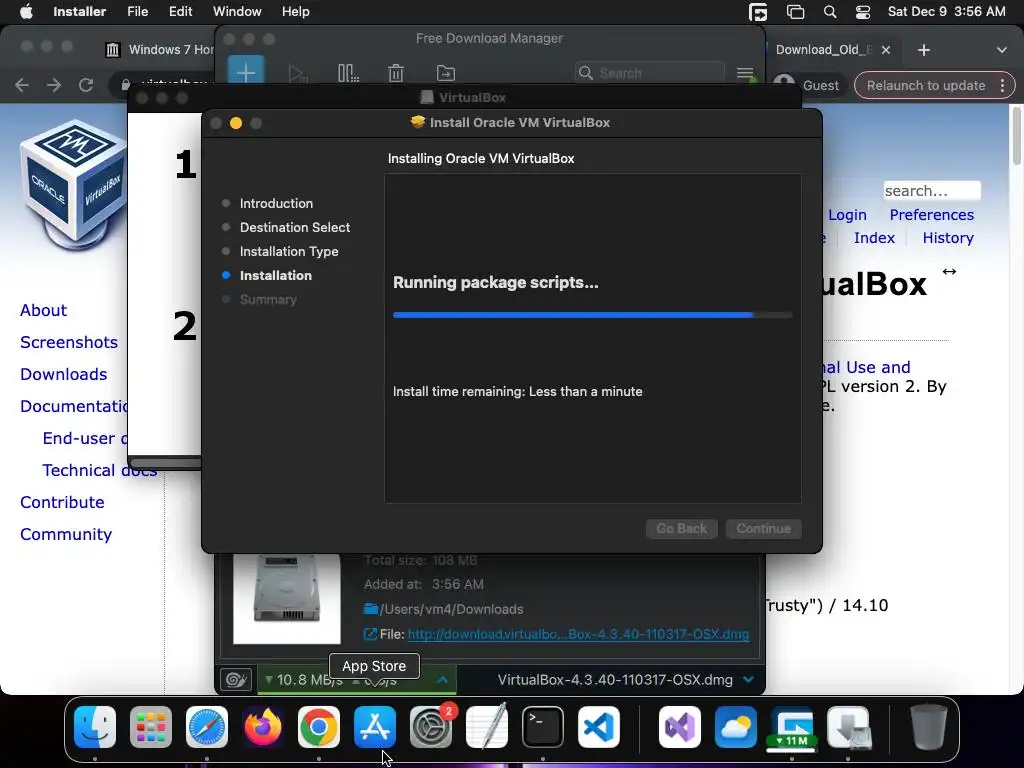1024x768 pixels.
Task: Open Safari from the Dock
Action: 207,727
